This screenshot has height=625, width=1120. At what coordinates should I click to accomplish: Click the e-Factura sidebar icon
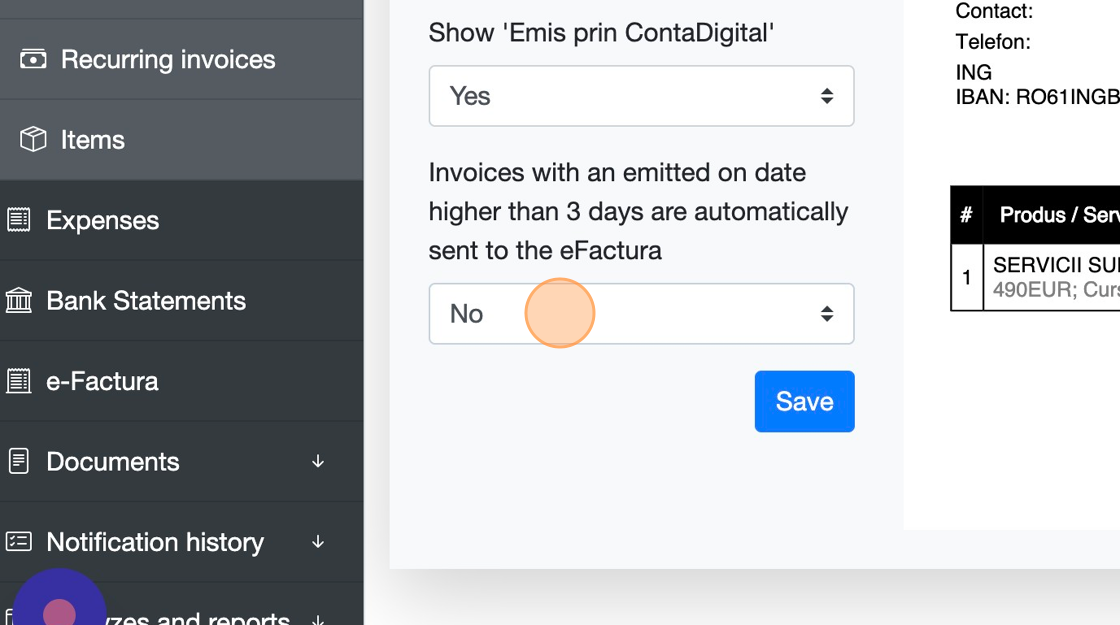coord(18,381)
